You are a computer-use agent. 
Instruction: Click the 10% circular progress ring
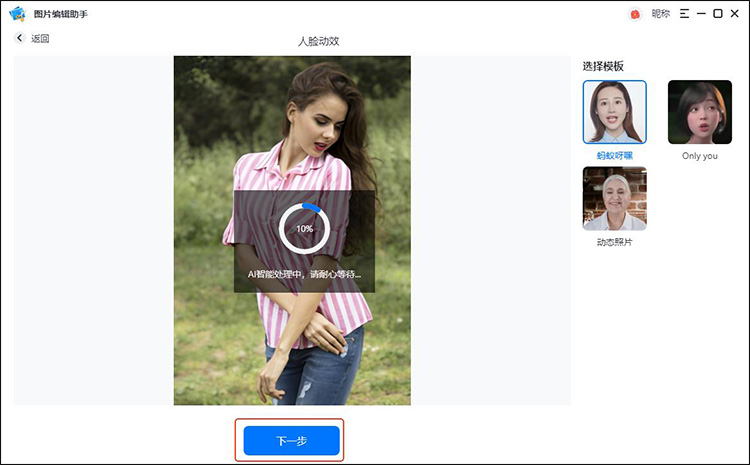pyautogui.click(x=304, y=229)
